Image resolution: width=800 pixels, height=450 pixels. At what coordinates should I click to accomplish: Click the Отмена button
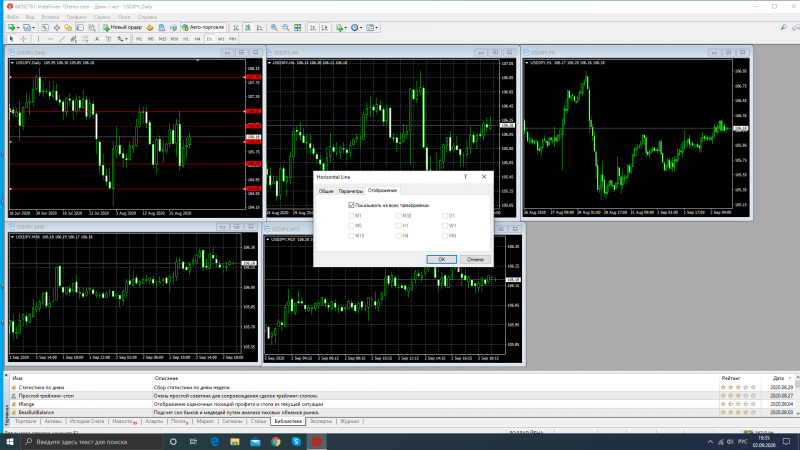[x=475, y=259]
